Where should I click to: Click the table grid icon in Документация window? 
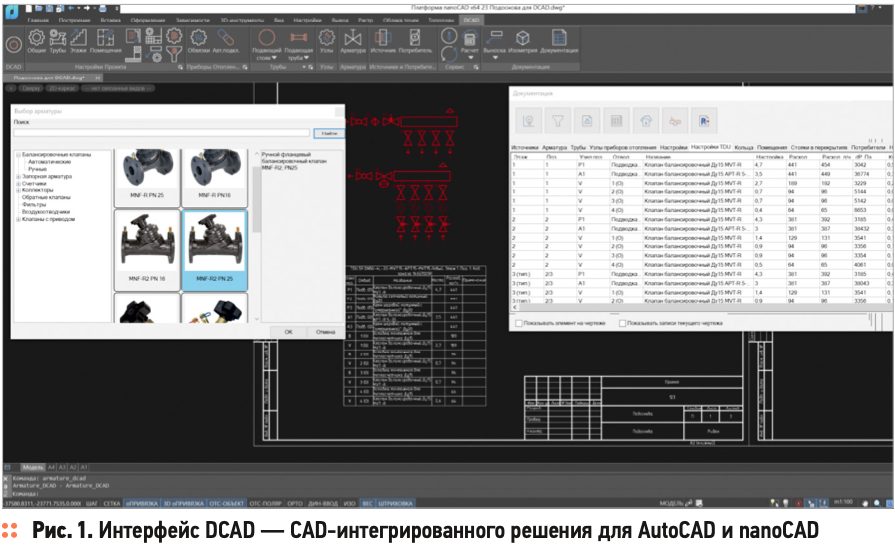pos(616,121)
